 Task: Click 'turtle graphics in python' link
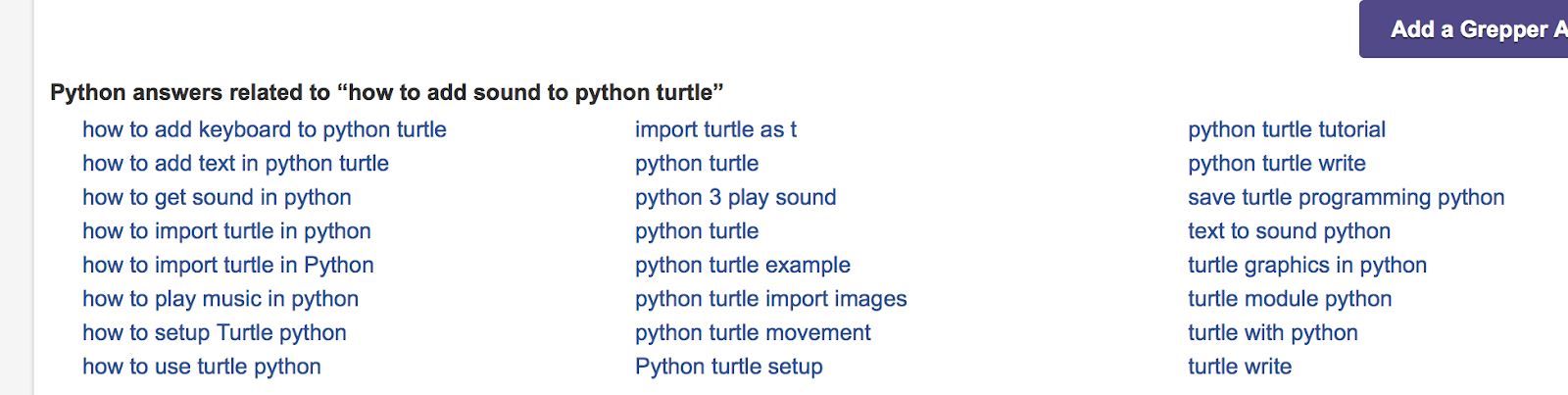click(1307, 266)
